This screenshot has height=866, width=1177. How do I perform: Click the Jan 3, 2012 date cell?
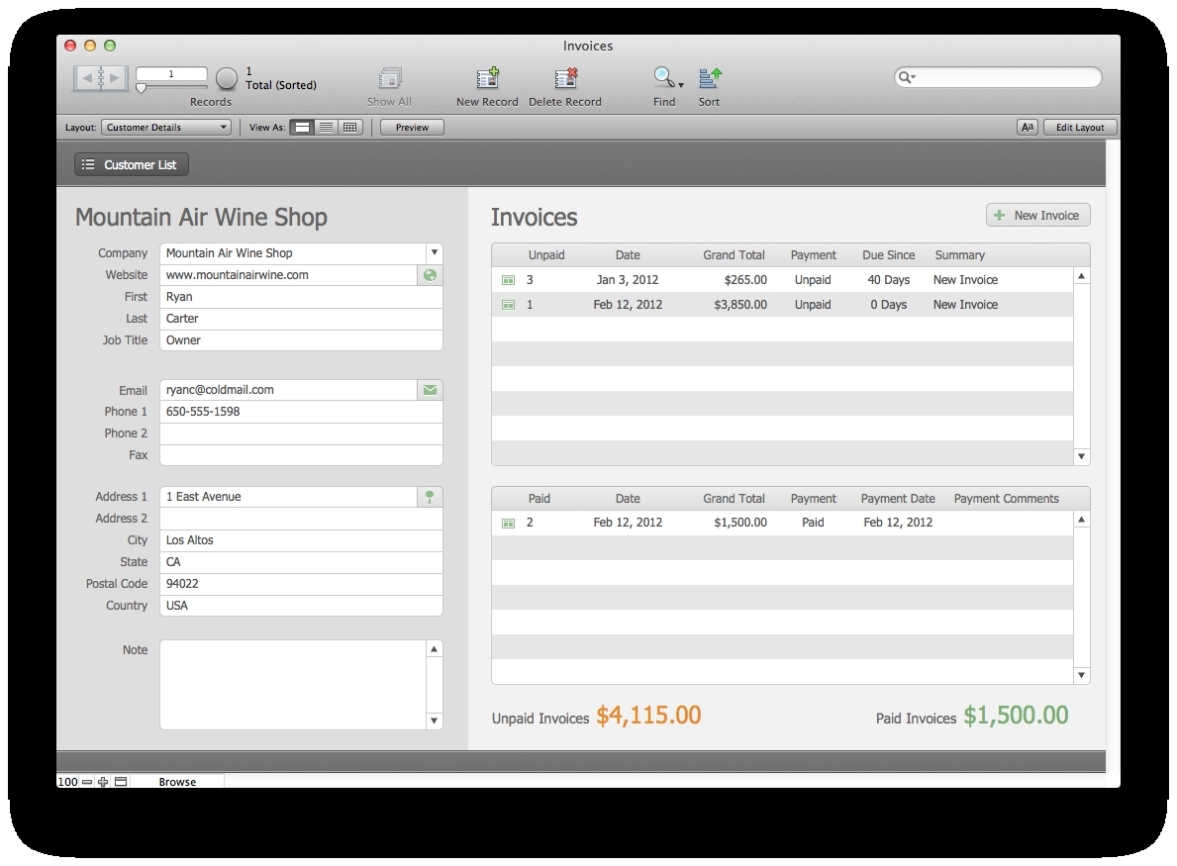click(628, 280)
